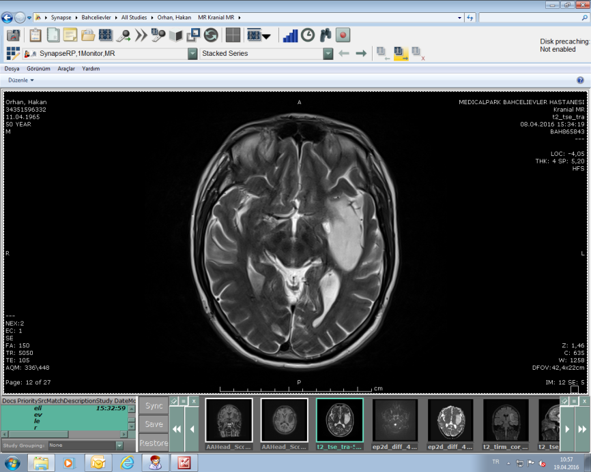Go to next thumbnail with single right arrow
The height and width of the screenshot is (472, 591).
coord(567,429)
